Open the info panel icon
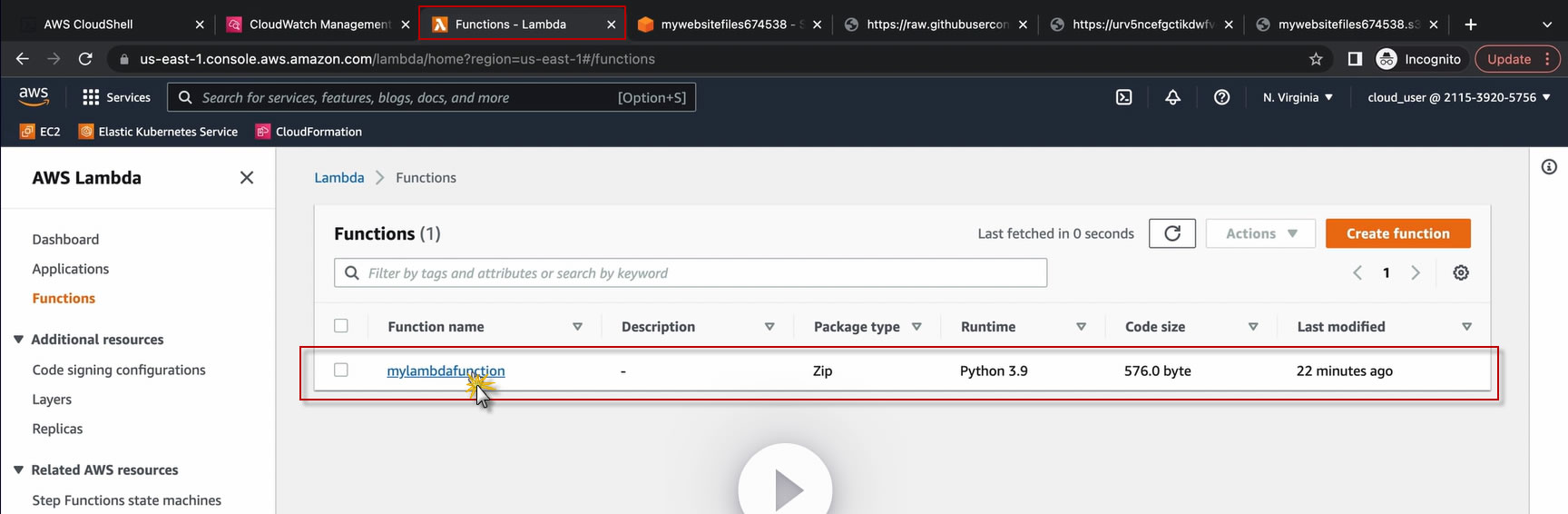The height and width of the screenshot is (514, 1568). (x=1549, y=167)
